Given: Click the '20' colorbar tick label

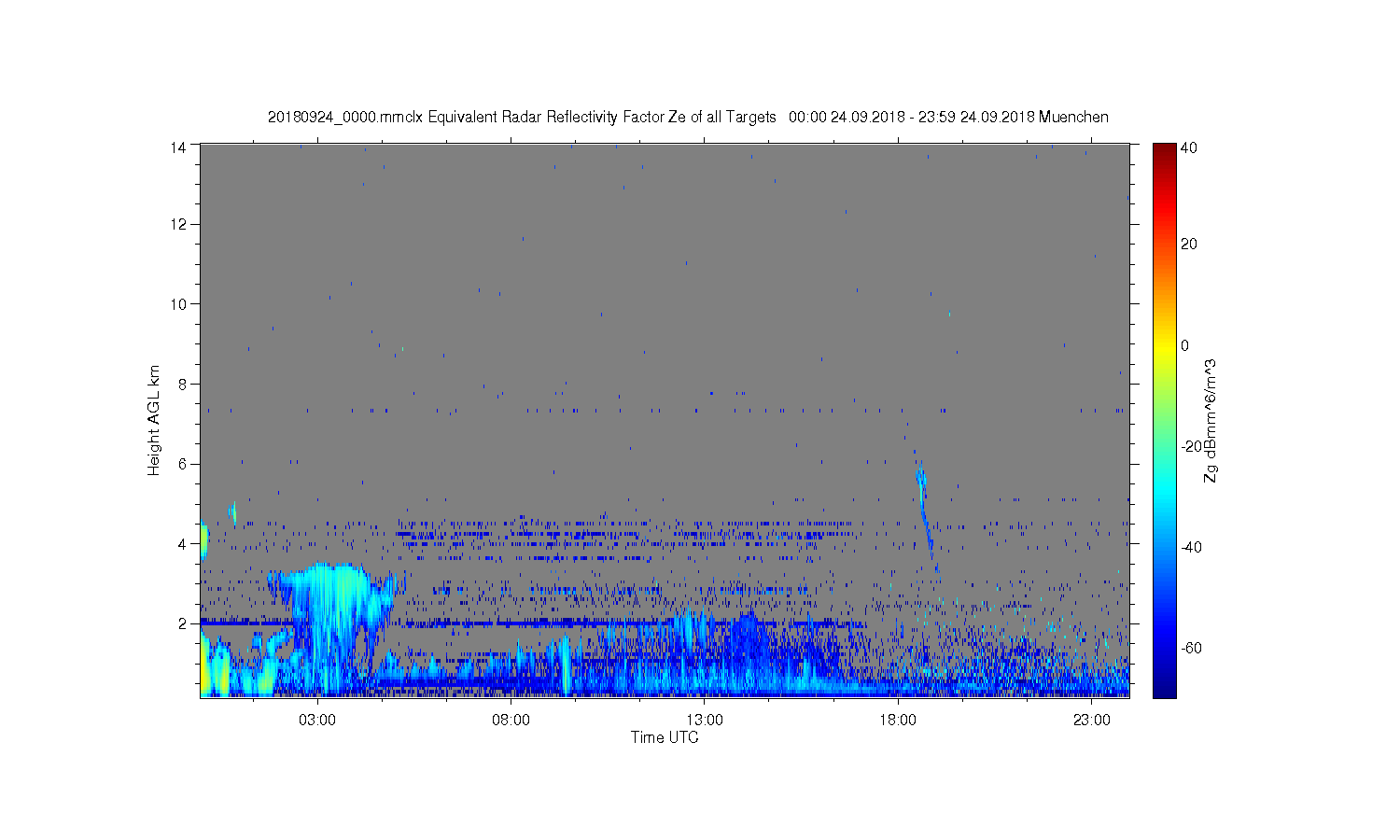Looking at the screenshot, I should 1189,245.
